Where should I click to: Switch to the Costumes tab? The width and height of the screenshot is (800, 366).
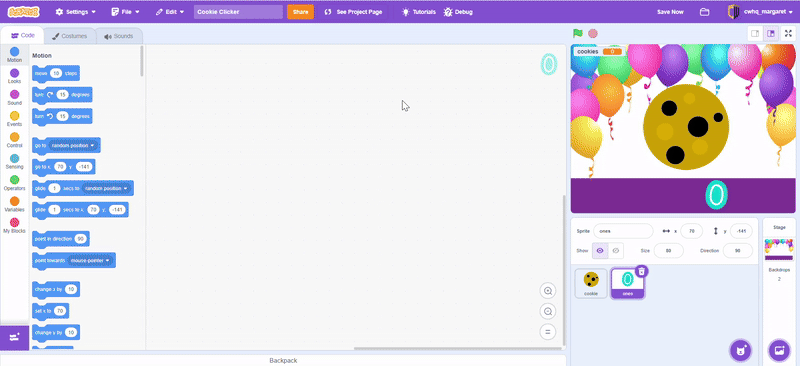pos(70,36)
